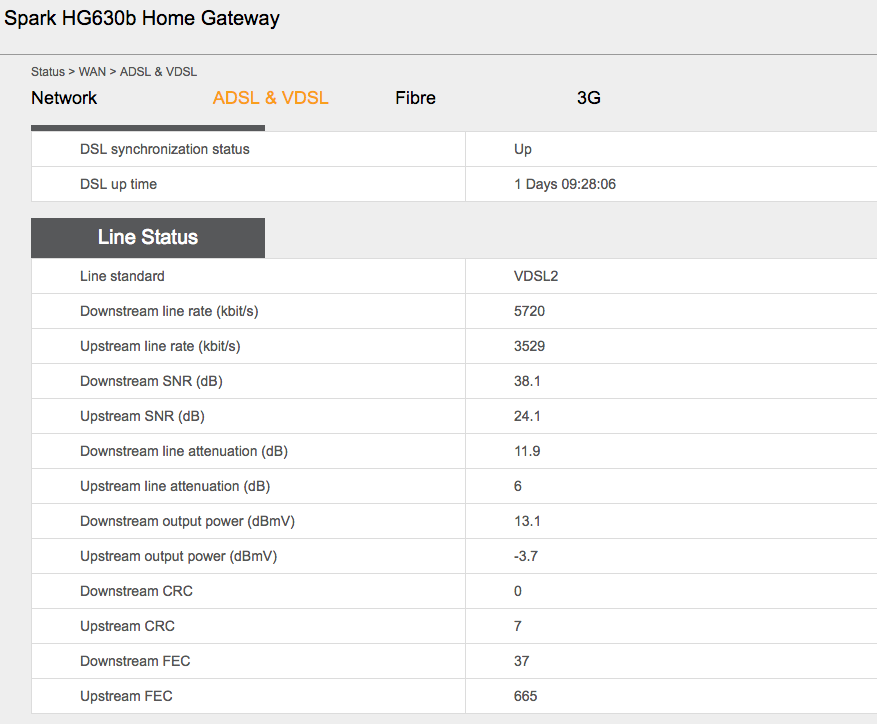Open the Network tab
The image size is (877, 724).
pos(64,98)
